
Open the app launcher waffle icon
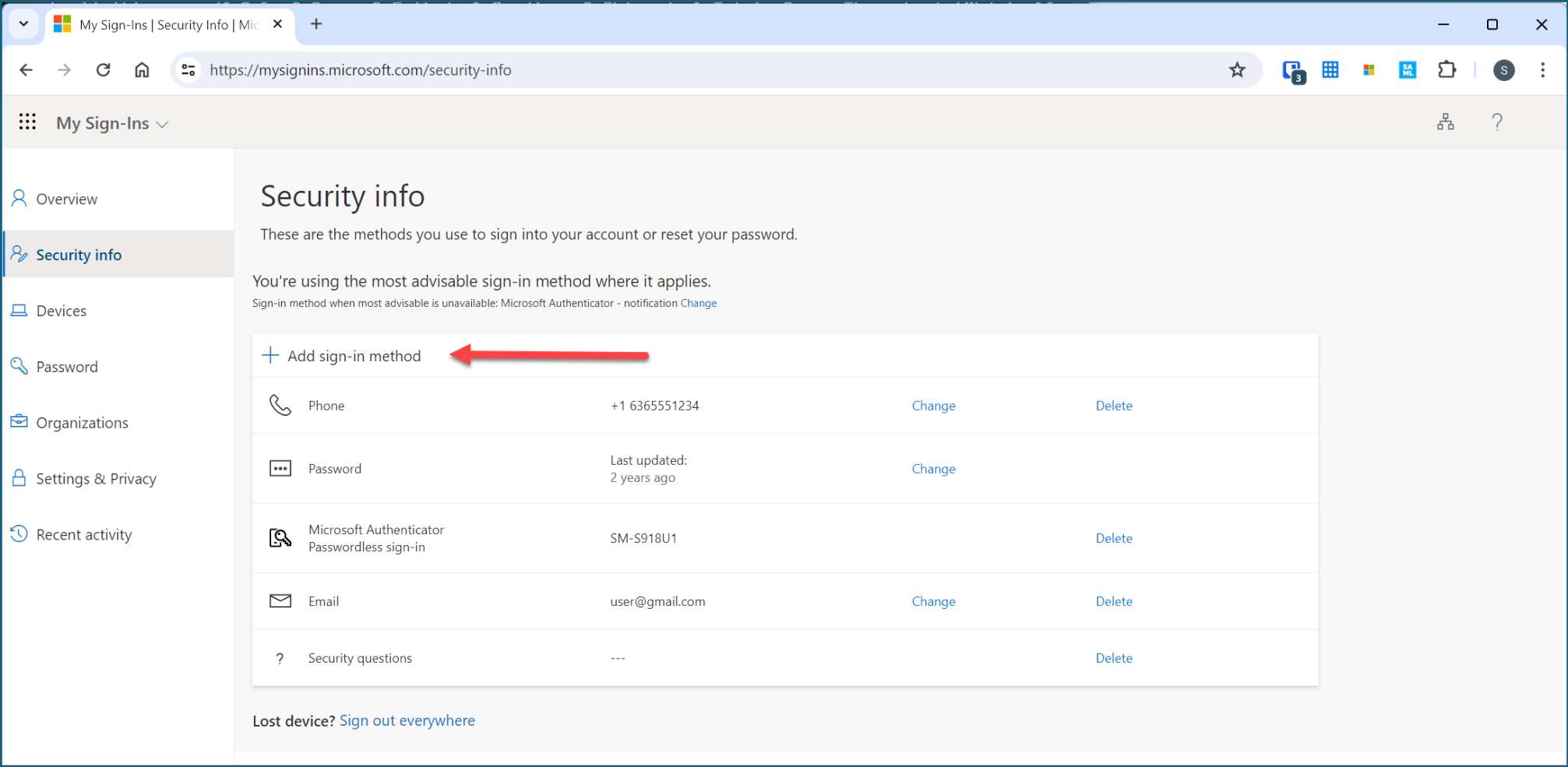27,121
